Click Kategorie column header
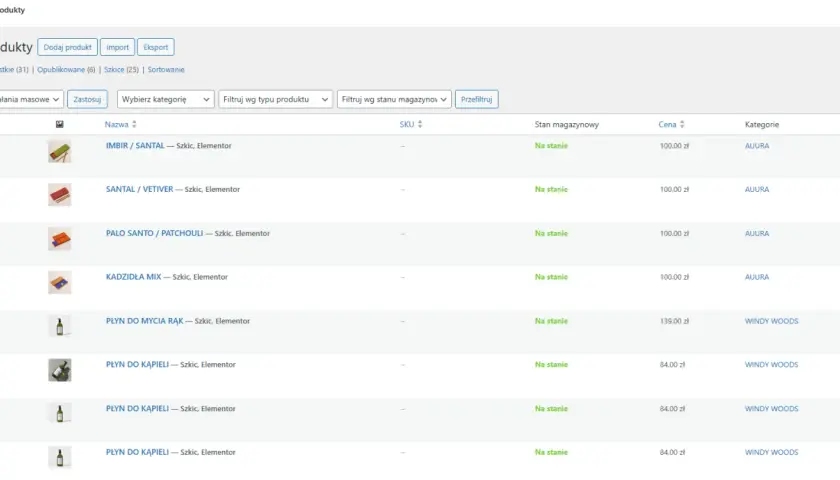 761,124
